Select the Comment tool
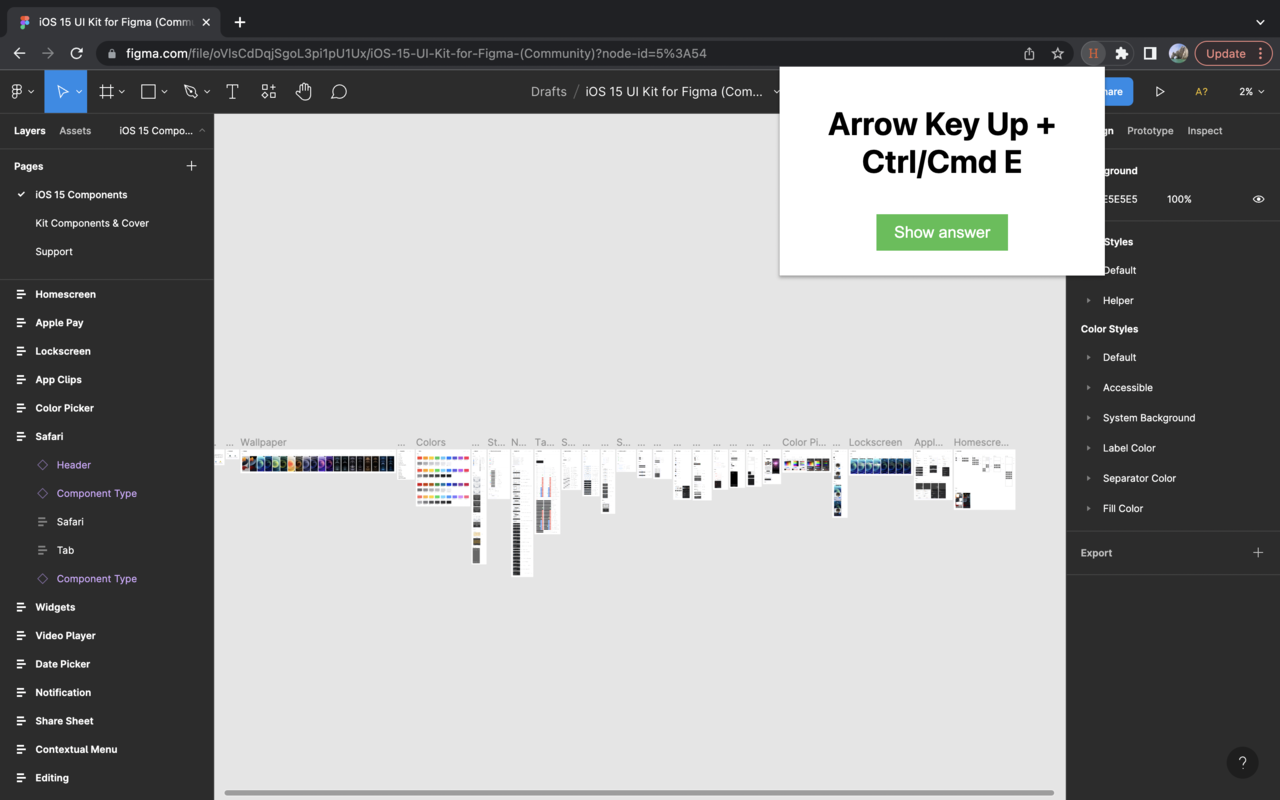The image size is (1280, 800). pos(339,91)
